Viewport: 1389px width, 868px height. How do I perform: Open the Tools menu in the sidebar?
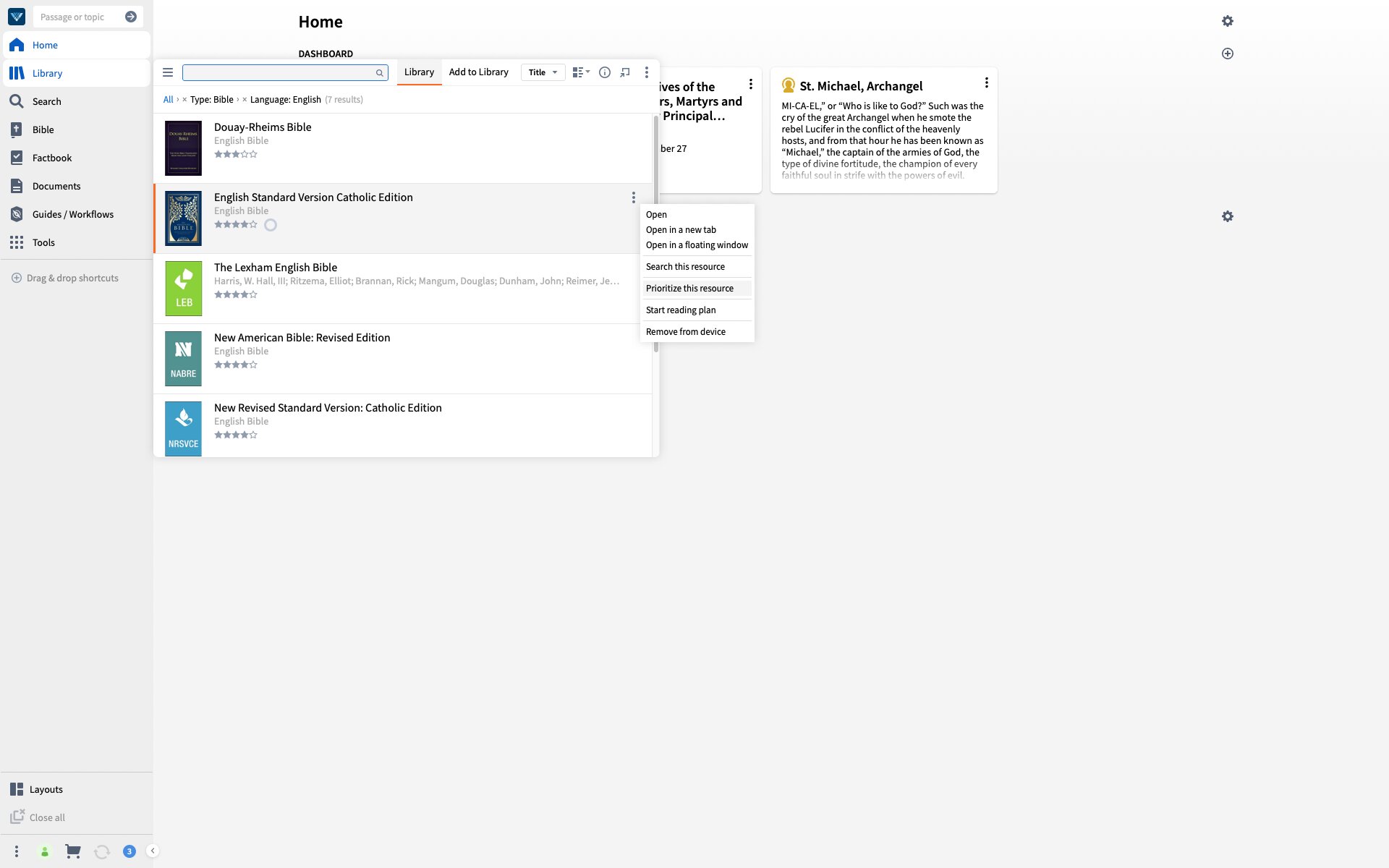point(77,242)
